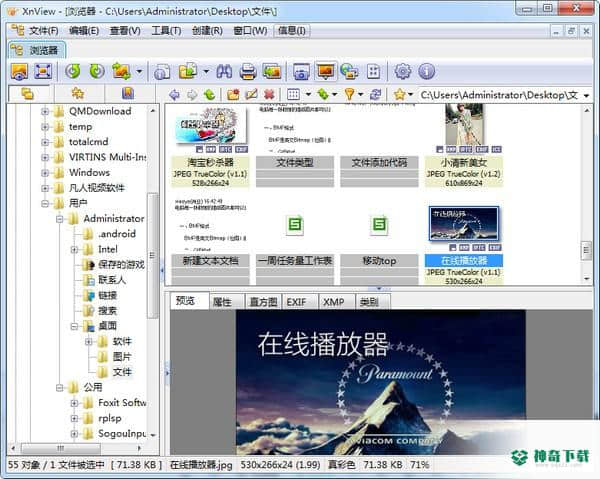This screenshot has height=479, width=600.
Task: Open the 工具(T) menu
Action: (x=166, y=31)
